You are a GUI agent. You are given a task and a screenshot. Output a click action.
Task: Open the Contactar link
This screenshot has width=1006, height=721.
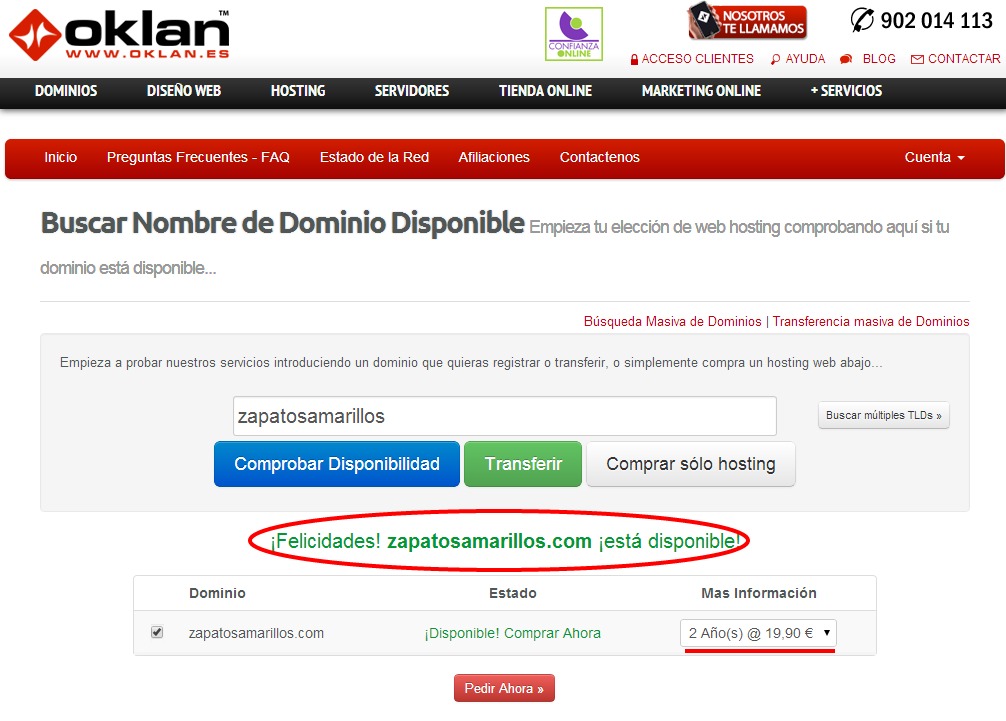[964, 59]
